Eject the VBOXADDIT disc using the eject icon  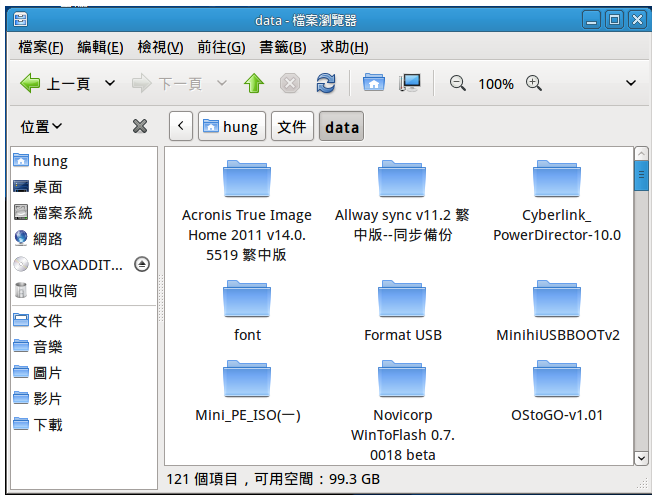[x=142, y=264]
